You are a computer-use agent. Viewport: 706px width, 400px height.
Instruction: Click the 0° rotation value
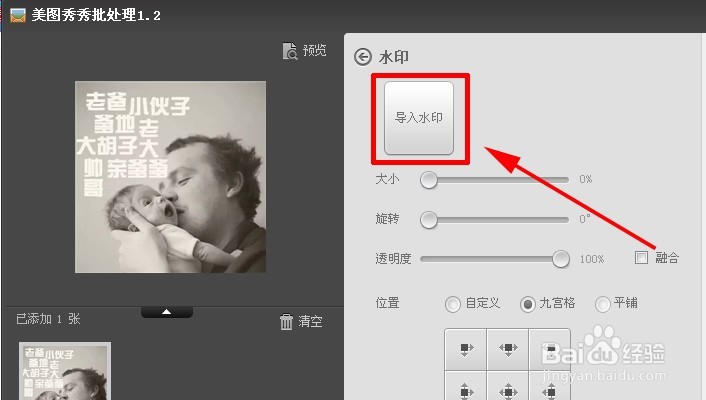pyautogui.click(x=584, y=219)
